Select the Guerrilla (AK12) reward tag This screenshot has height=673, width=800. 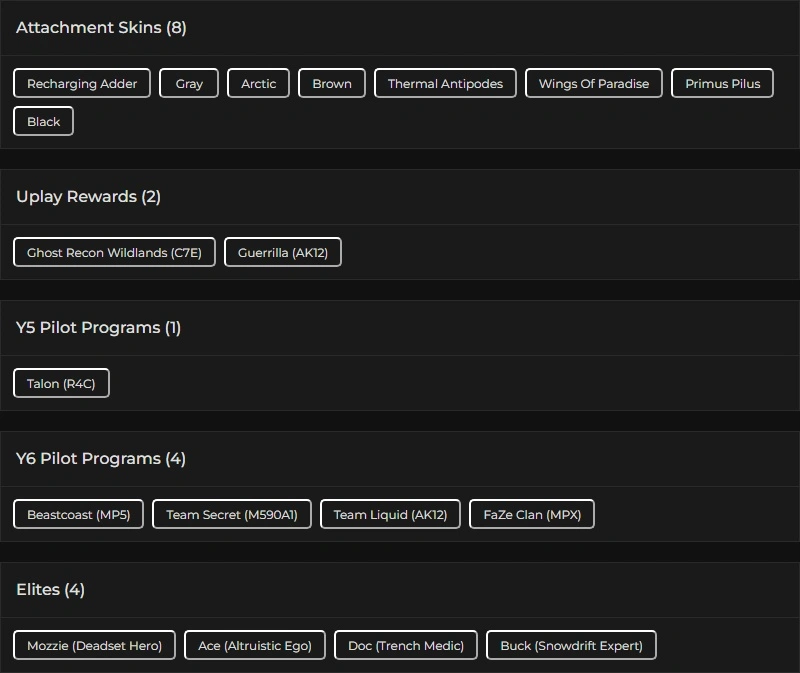283,252
